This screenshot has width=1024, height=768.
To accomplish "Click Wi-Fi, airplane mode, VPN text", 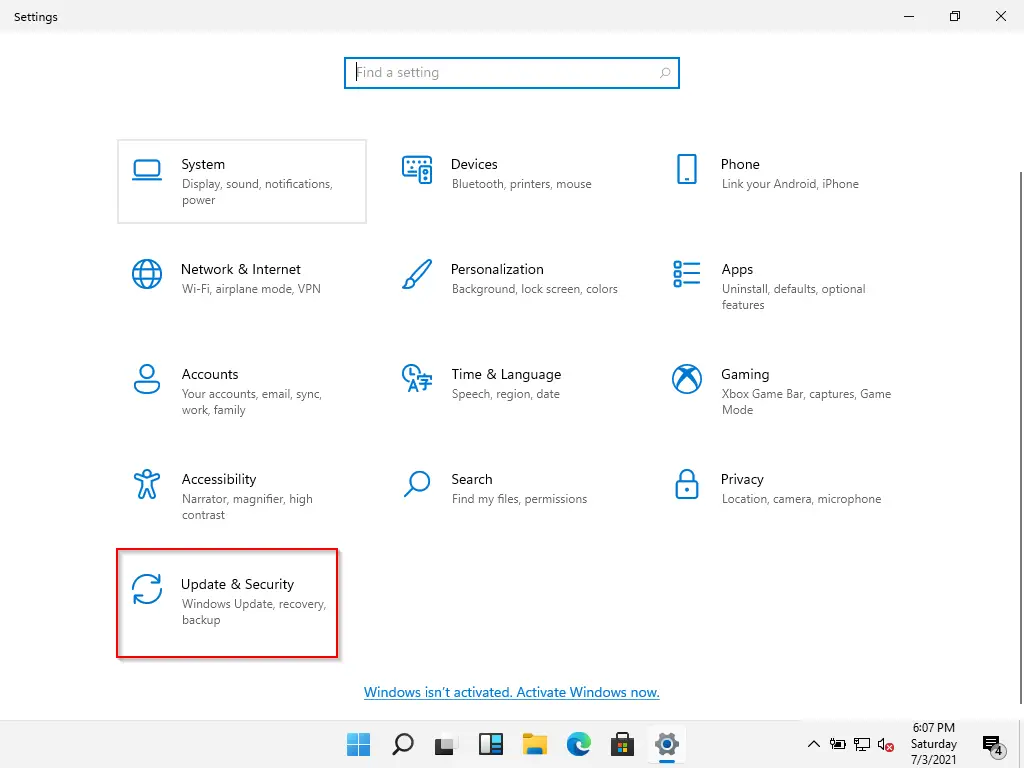I will (251, 289).
